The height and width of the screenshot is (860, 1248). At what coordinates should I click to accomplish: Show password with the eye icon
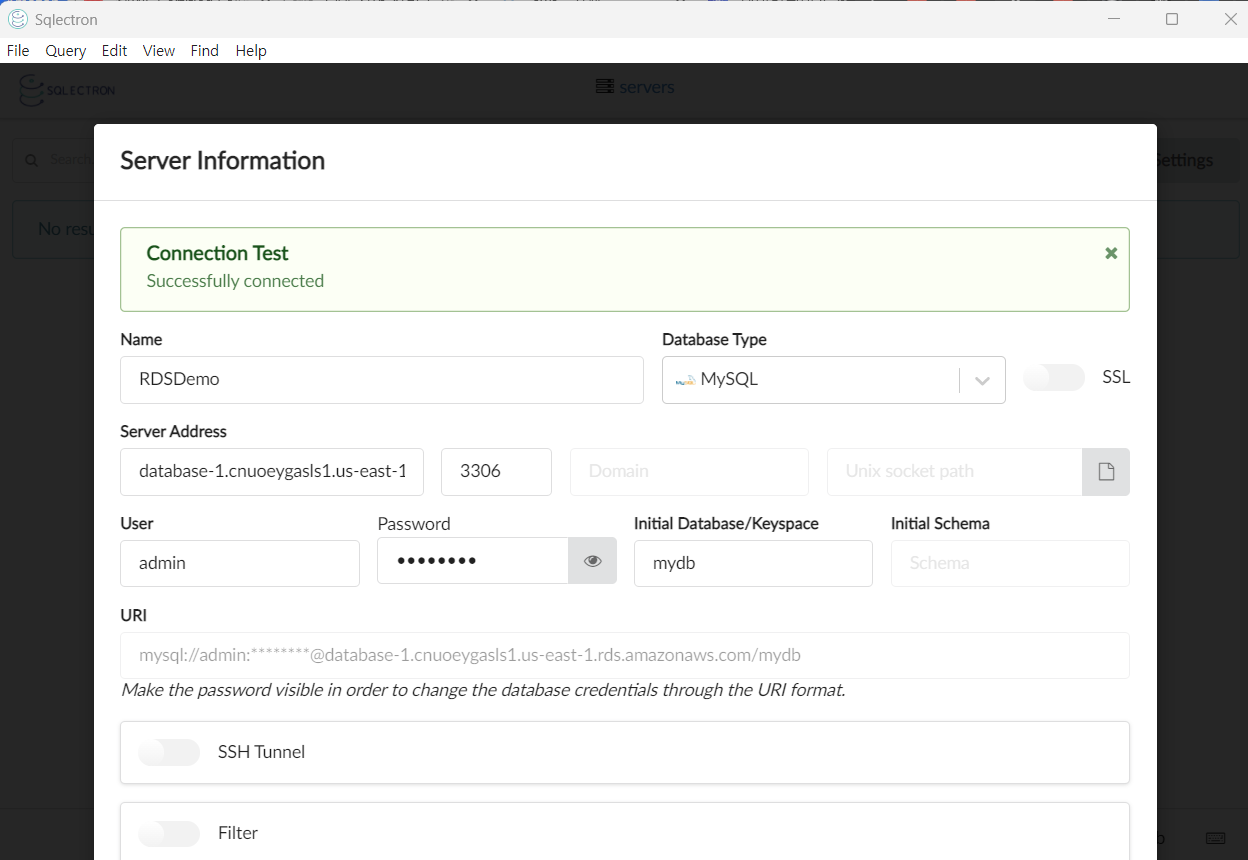point(593,561)
